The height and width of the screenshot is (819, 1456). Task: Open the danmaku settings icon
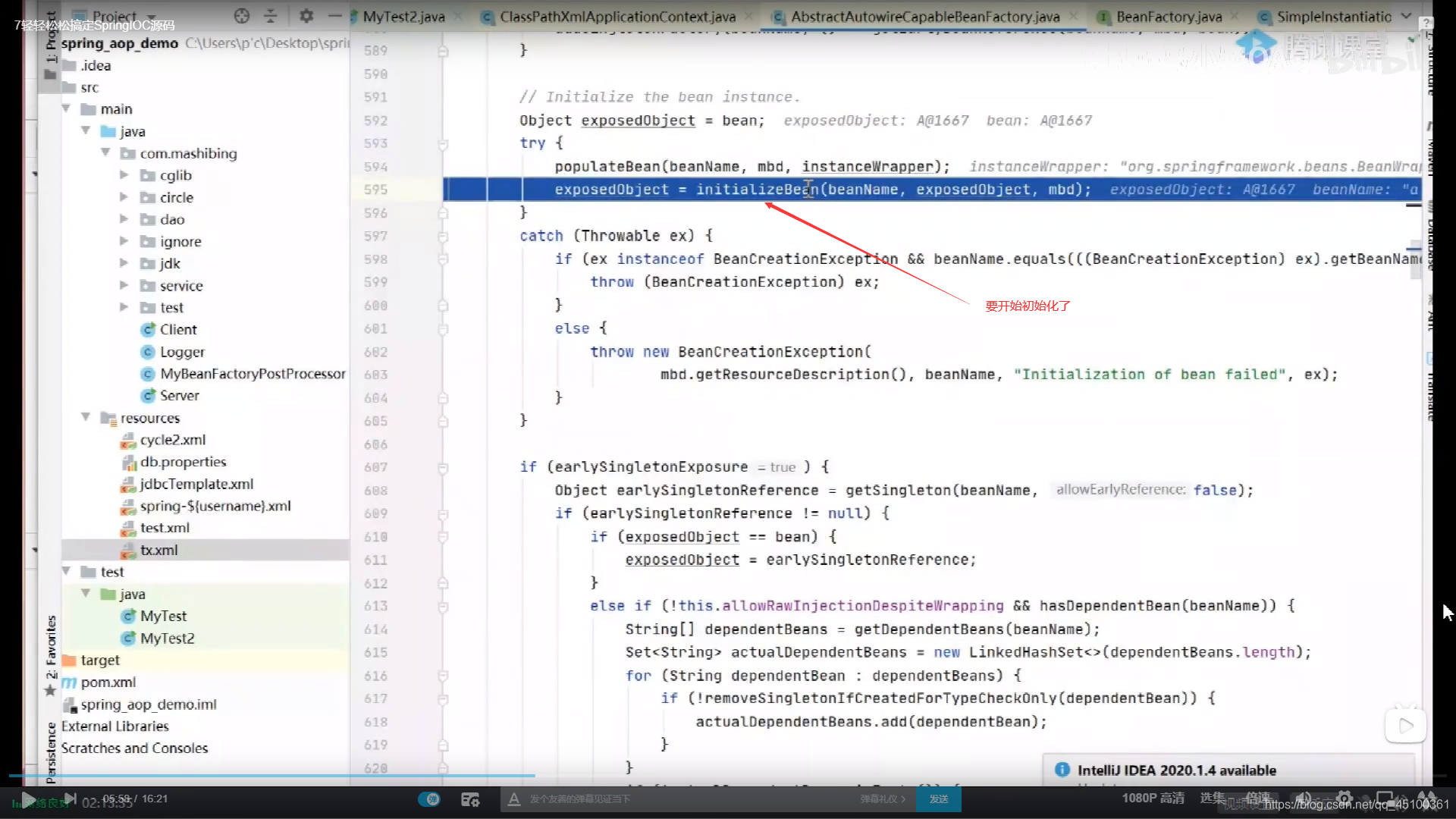click(470, 799)
